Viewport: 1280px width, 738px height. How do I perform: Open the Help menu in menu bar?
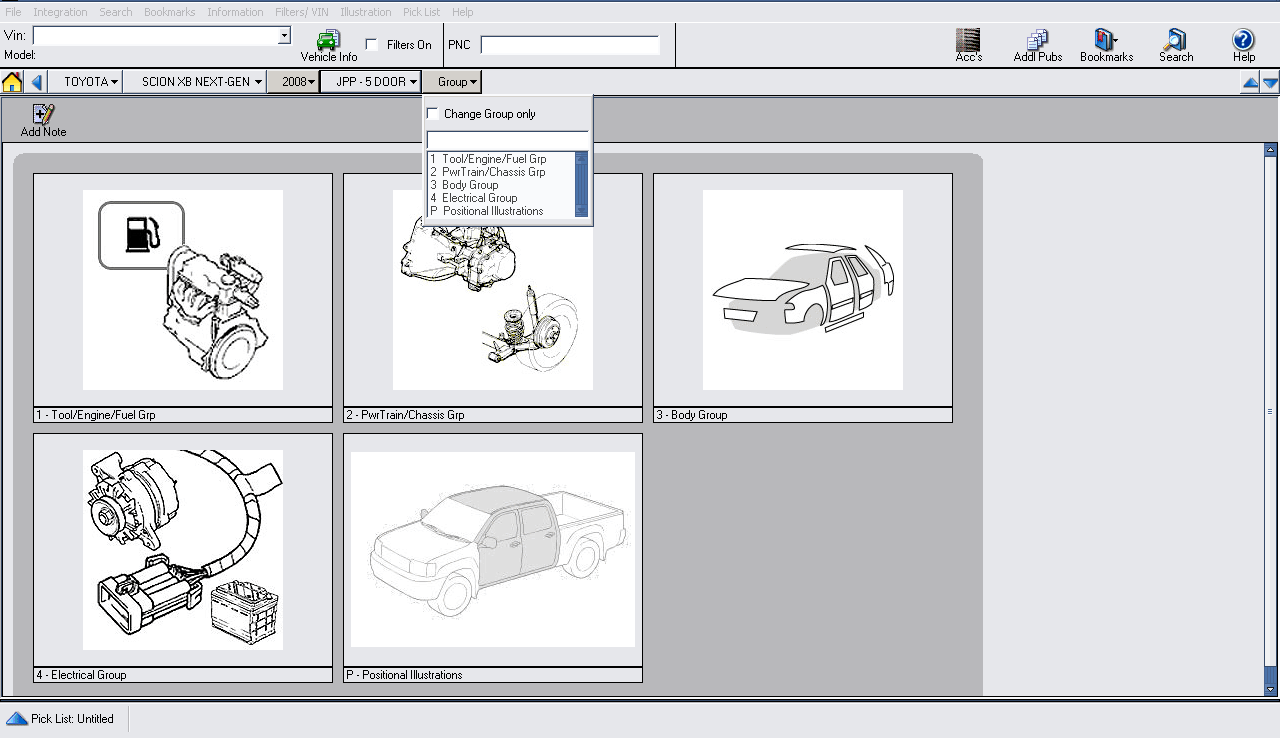pos(462,12)
